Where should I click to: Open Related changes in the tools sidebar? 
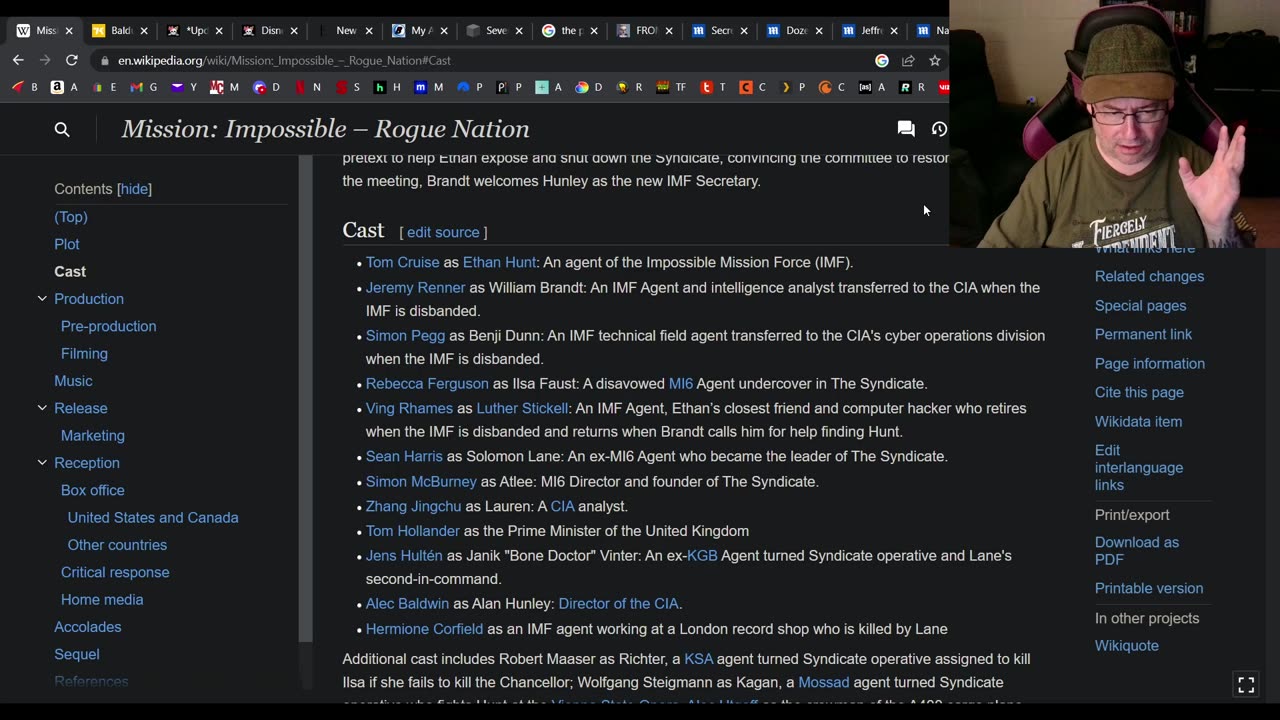(x=1149, y=277)
